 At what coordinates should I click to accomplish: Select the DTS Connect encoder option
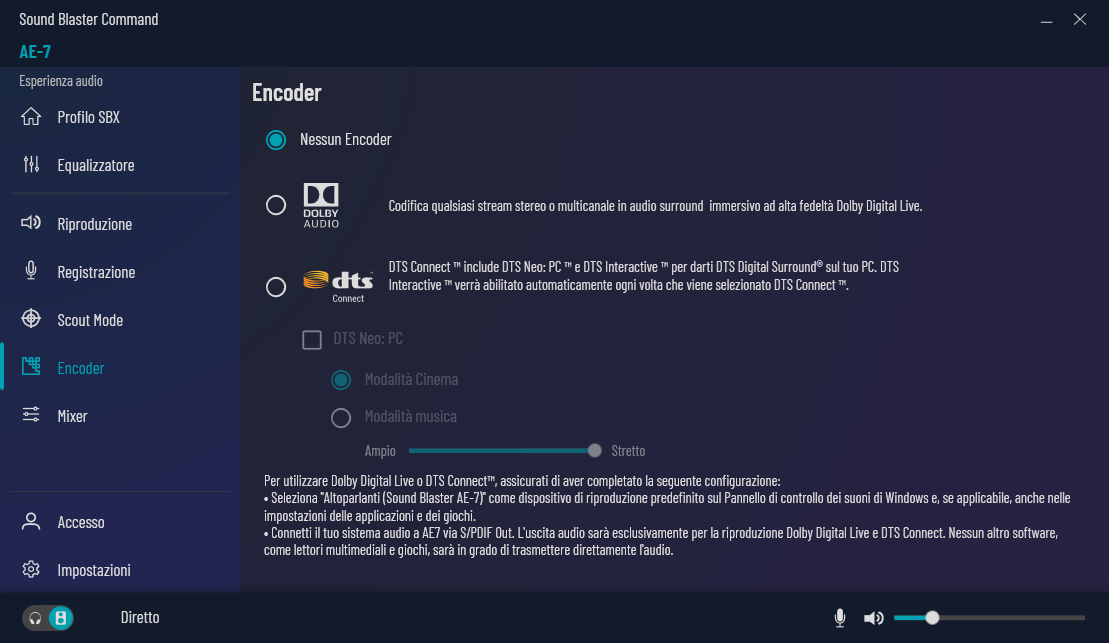tap(276, 287)
